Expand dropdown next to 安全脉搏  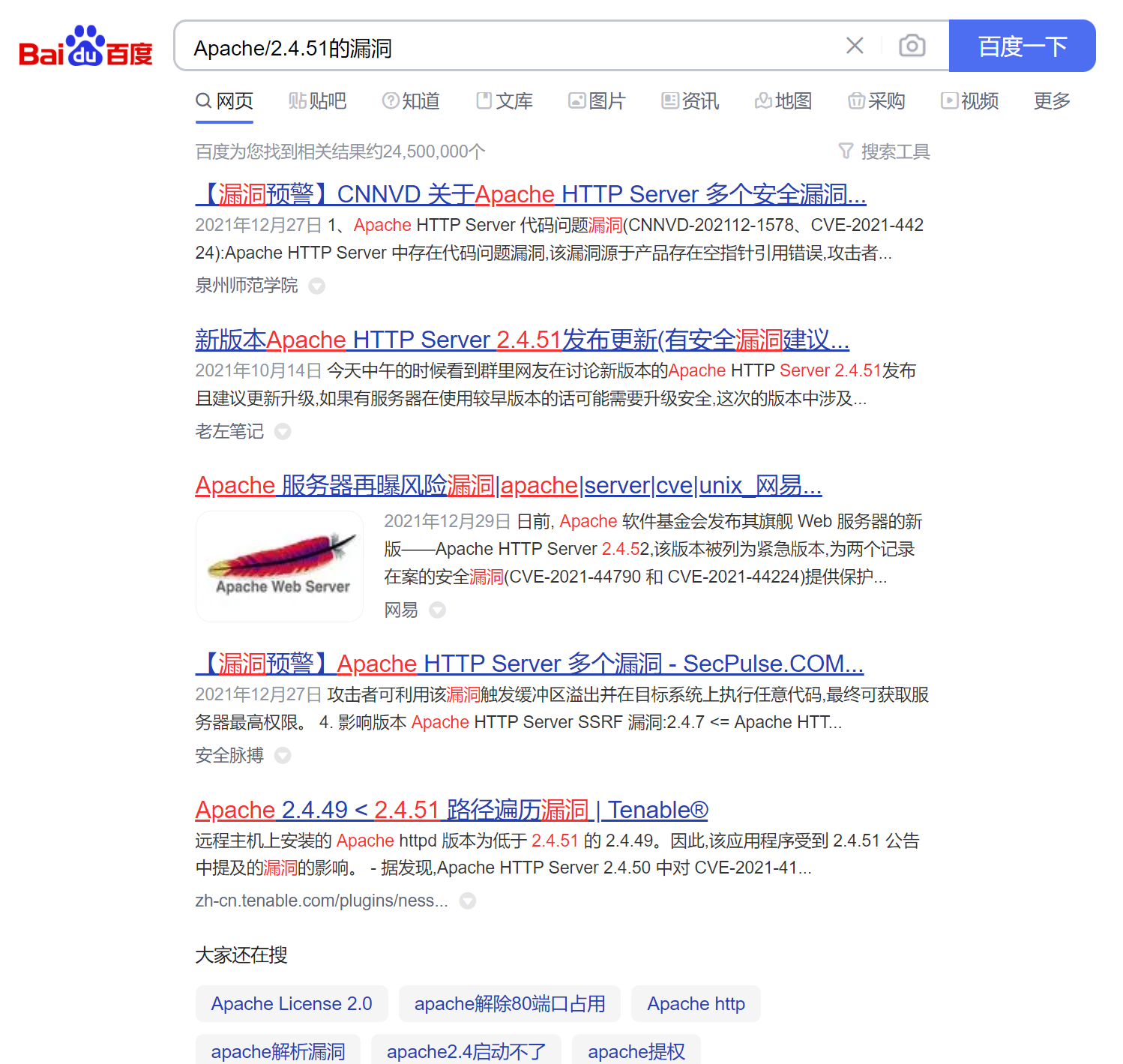pos(283,755)
